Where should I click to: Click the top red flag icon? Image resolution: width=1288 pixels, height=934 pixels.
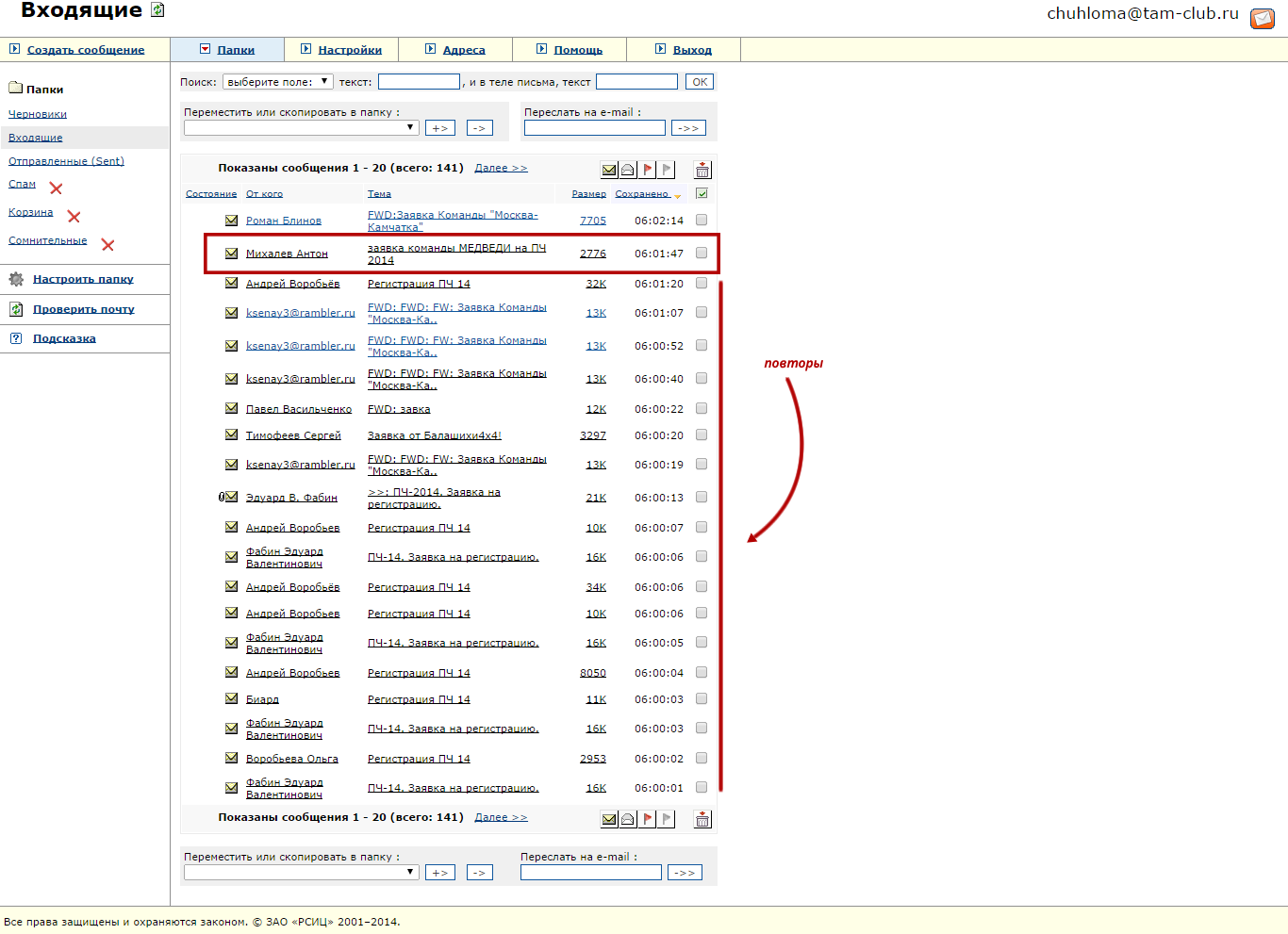(x=648, y=170)
